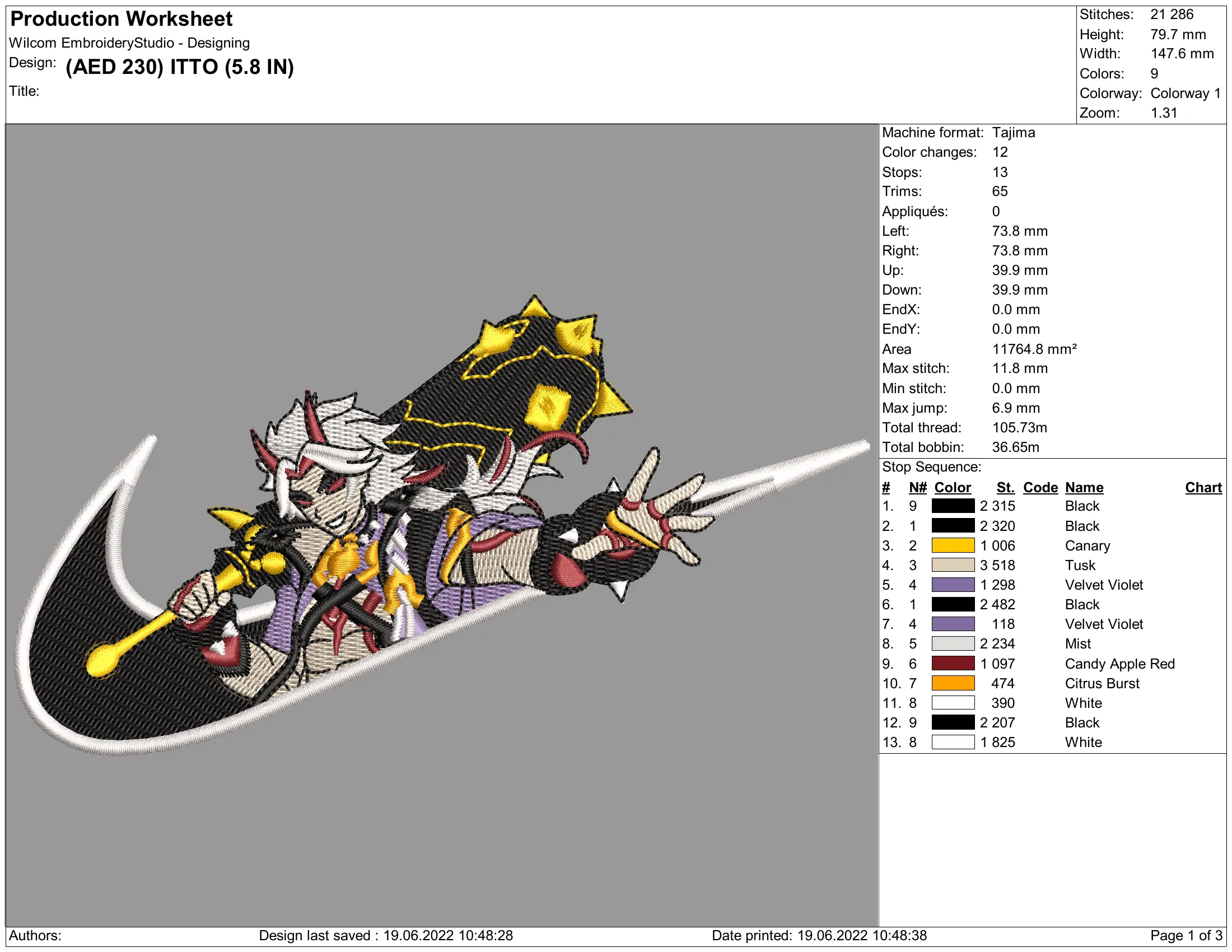Click the Trims value '65'
Screen dimensions: 1232x952
[1000, 192]
